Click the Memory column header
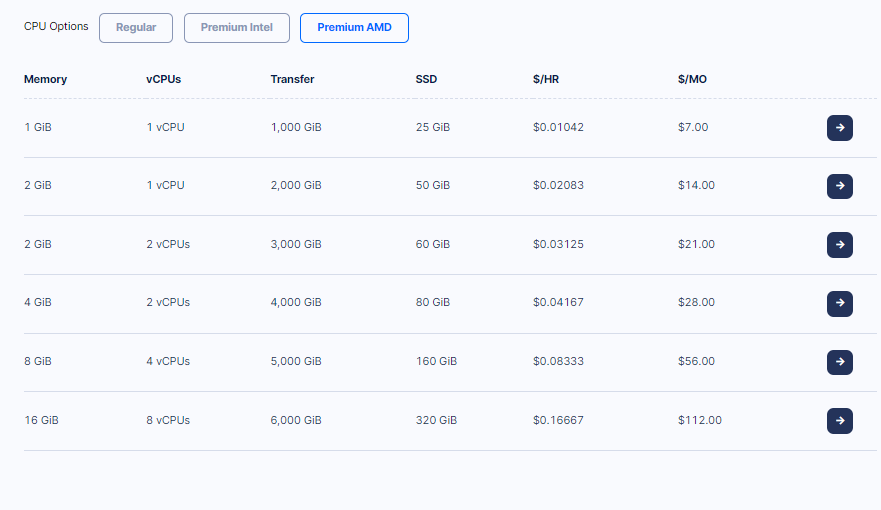Image resolution: width=881 pixels, height=510 pixels. point(46,79)
